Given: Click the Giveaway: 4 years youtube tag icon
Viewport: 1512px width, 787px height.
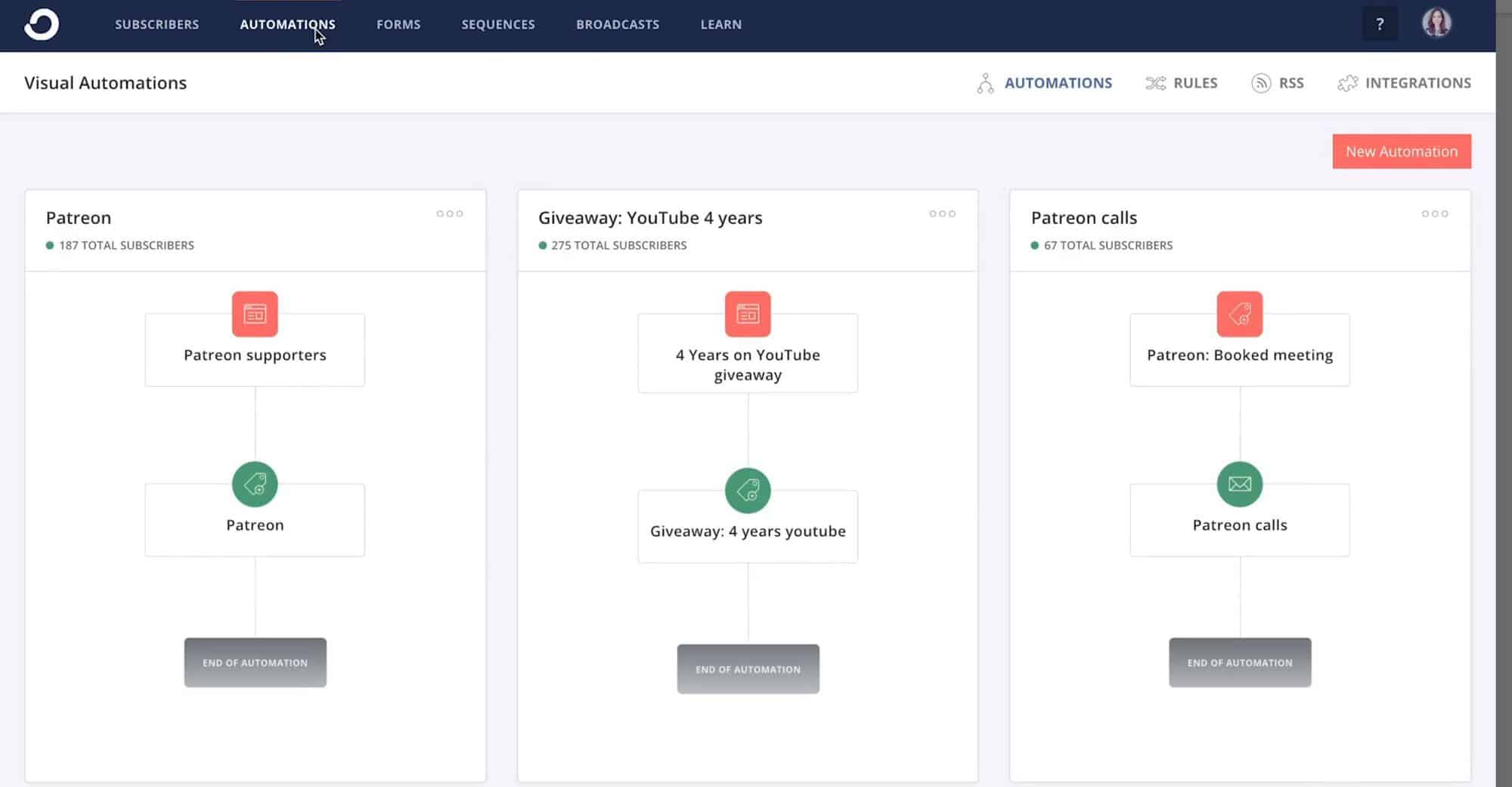Looking at the screenshot, I should tap(748, 491).
